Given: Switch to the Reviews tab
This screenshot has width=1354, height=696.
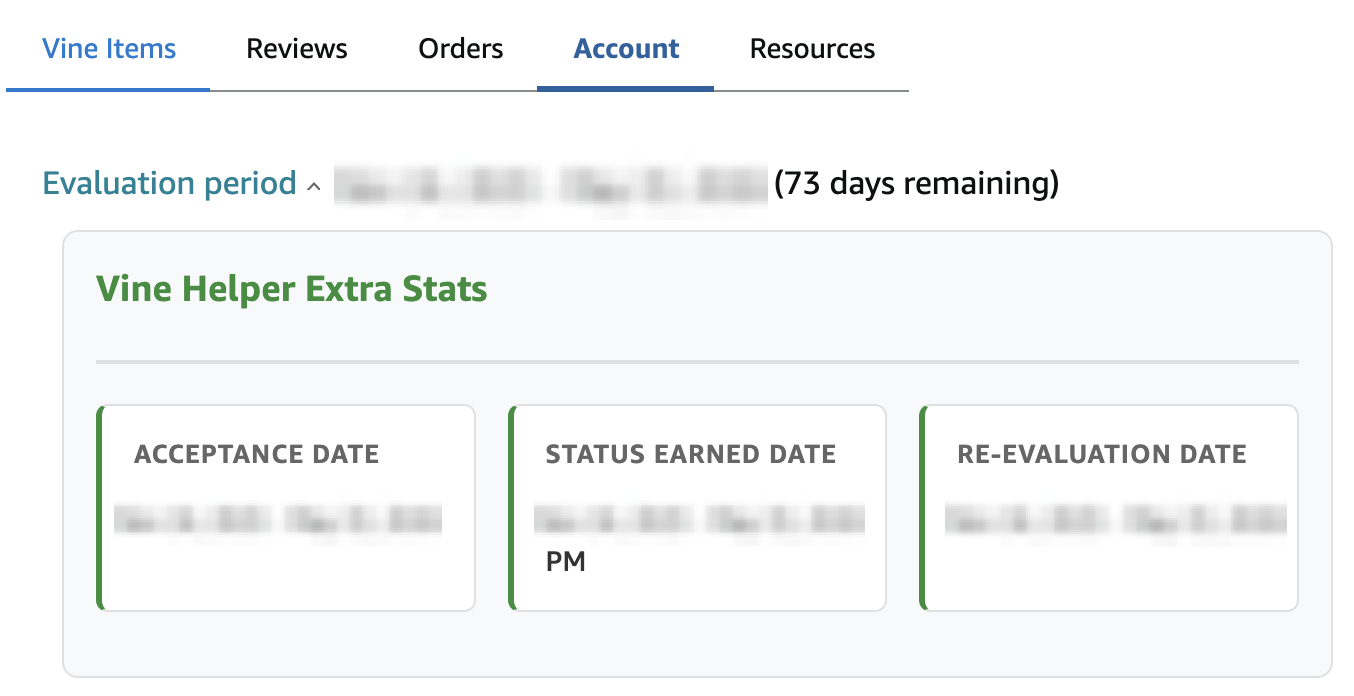Looking at the screenshot, I should [x=297, y=49].
